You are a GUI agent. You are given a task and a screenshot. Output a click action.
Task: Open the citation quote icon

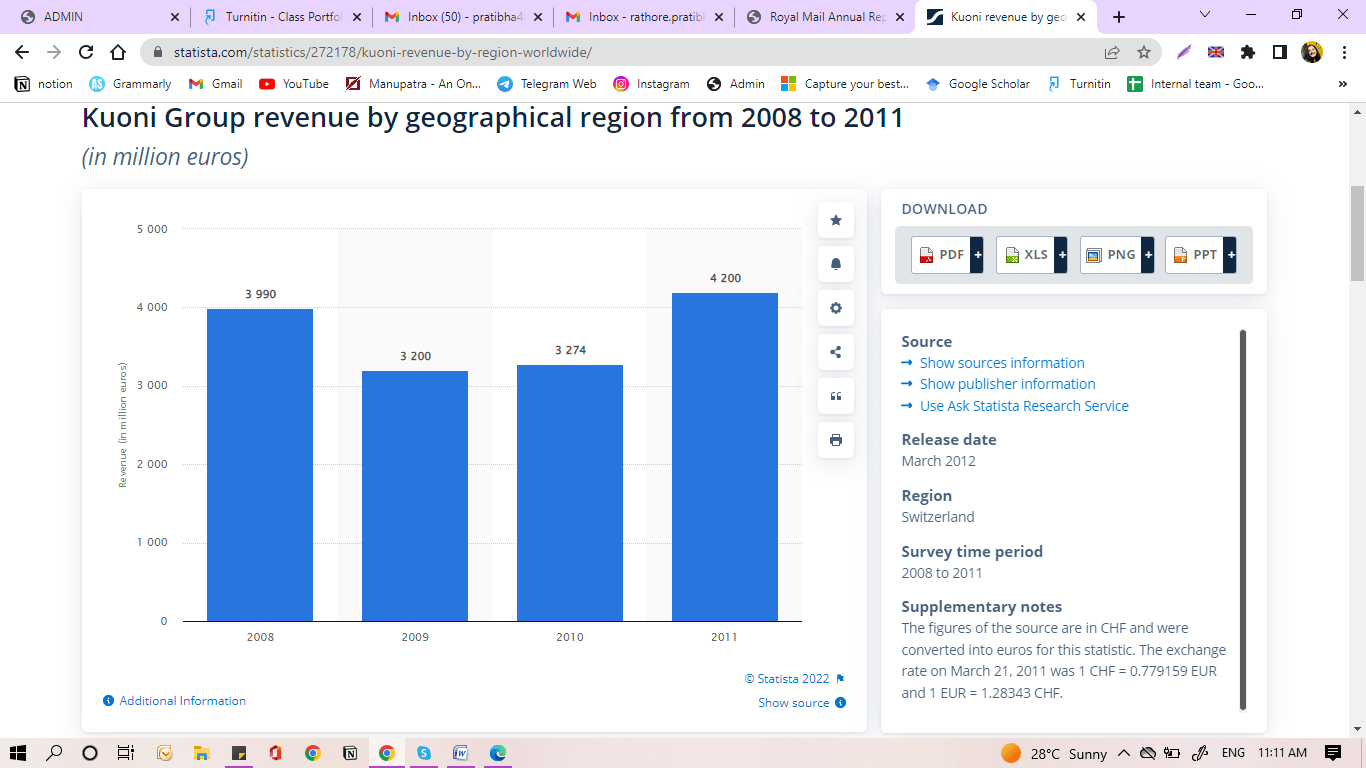click(x=835, y=396)
